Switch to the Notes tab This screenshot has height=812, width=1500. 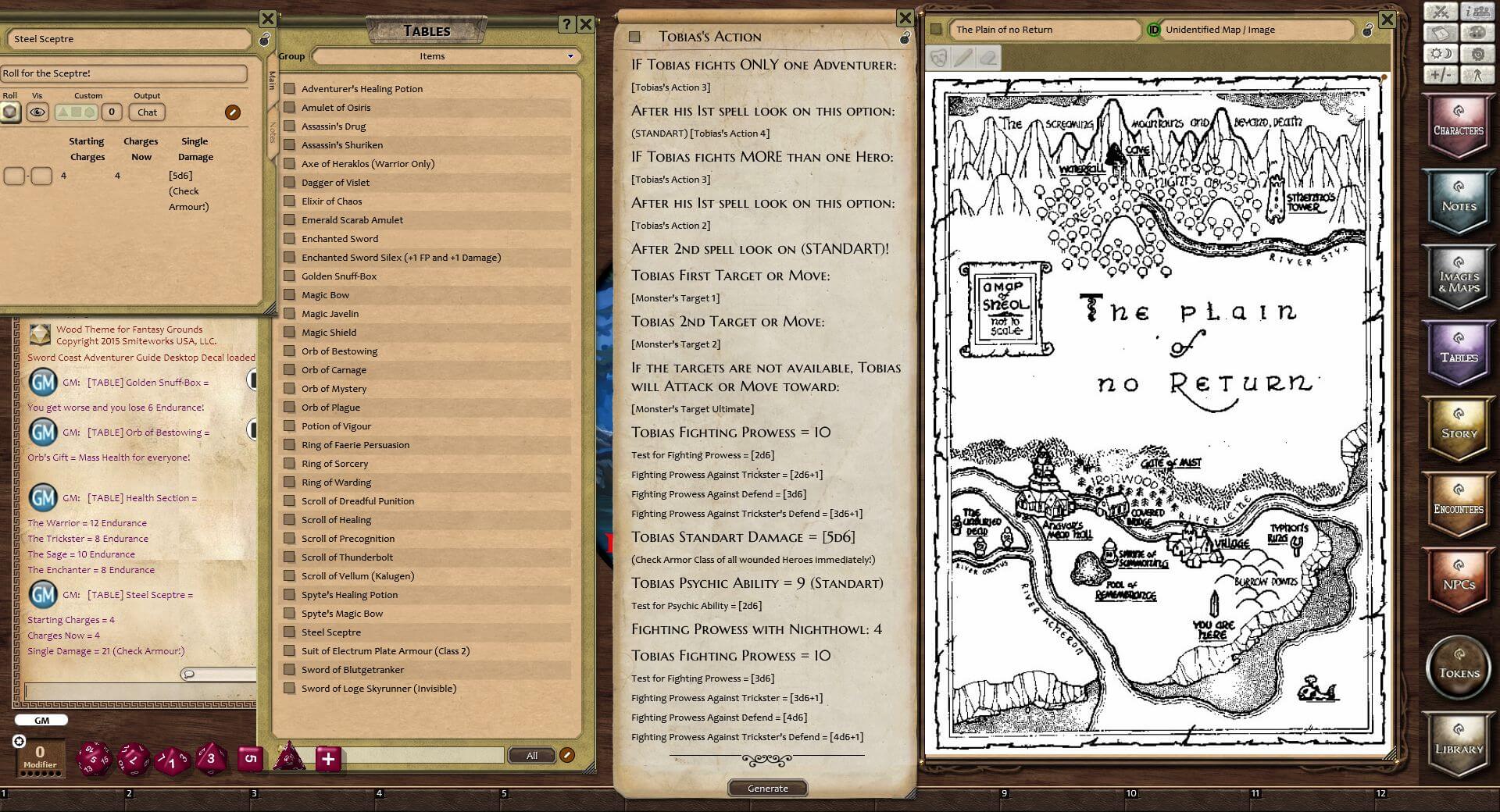[x=272, y=133]
